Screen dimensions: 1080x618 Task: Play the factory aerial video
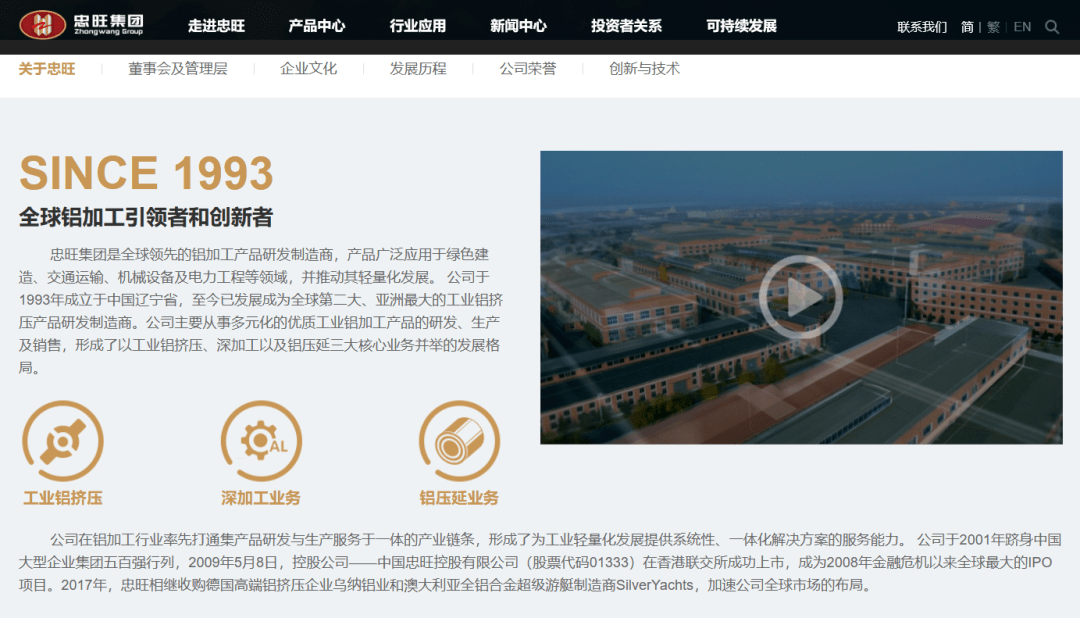pyautogui.click(x=800, y=297)
